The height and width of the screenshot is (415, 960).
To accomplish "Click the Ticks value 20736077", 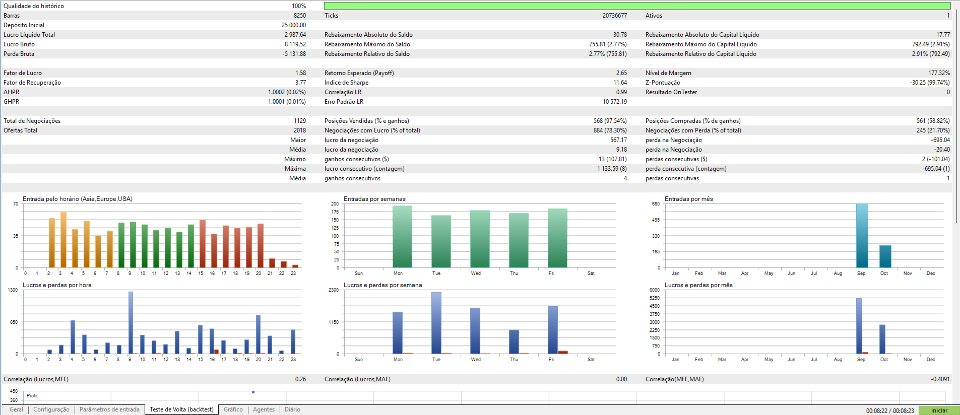I will click(x=615, y=15).
